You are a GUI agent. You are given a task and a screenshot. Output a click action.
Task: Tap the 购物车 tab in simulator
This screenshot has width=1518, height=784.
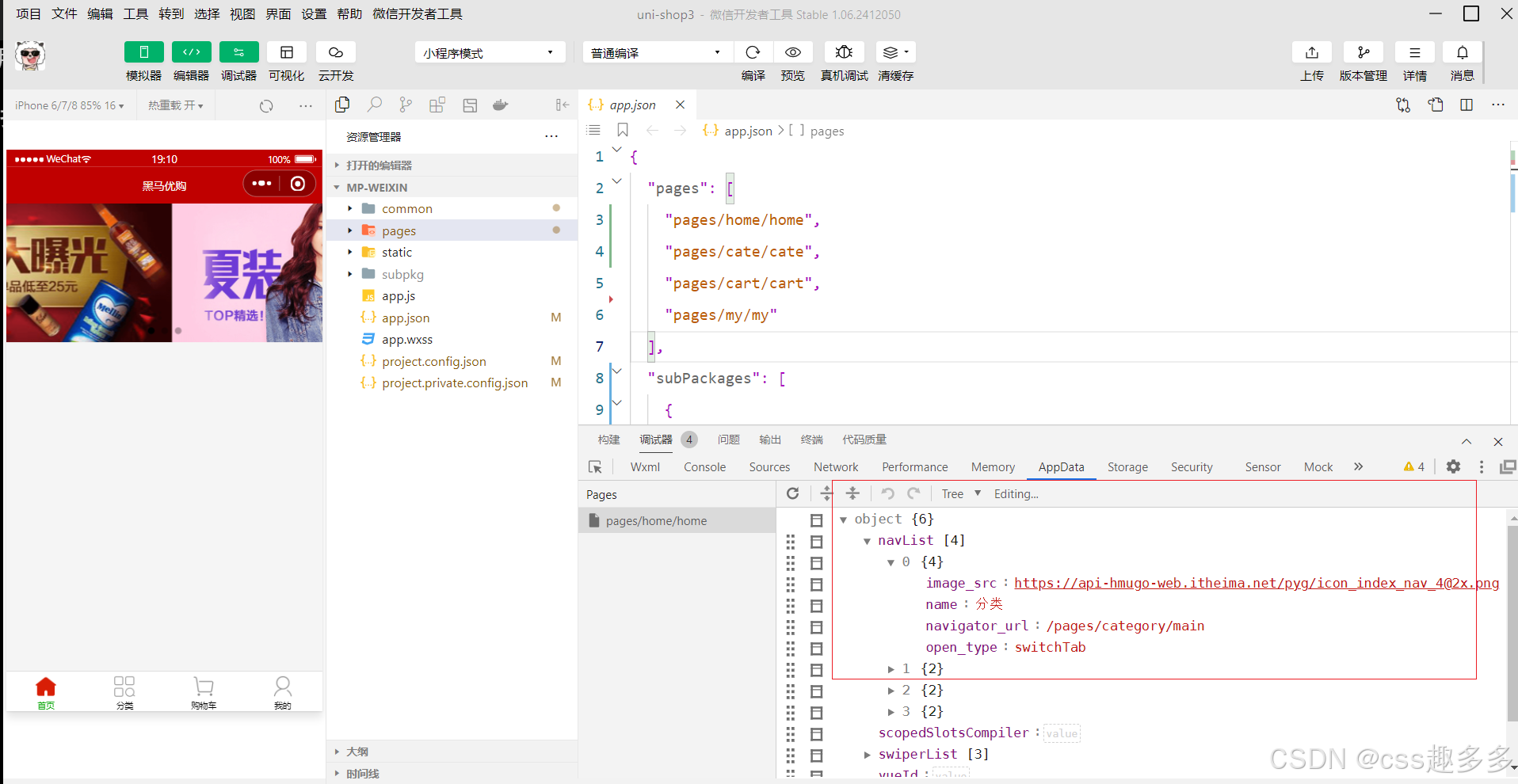[x=204, y=692]
